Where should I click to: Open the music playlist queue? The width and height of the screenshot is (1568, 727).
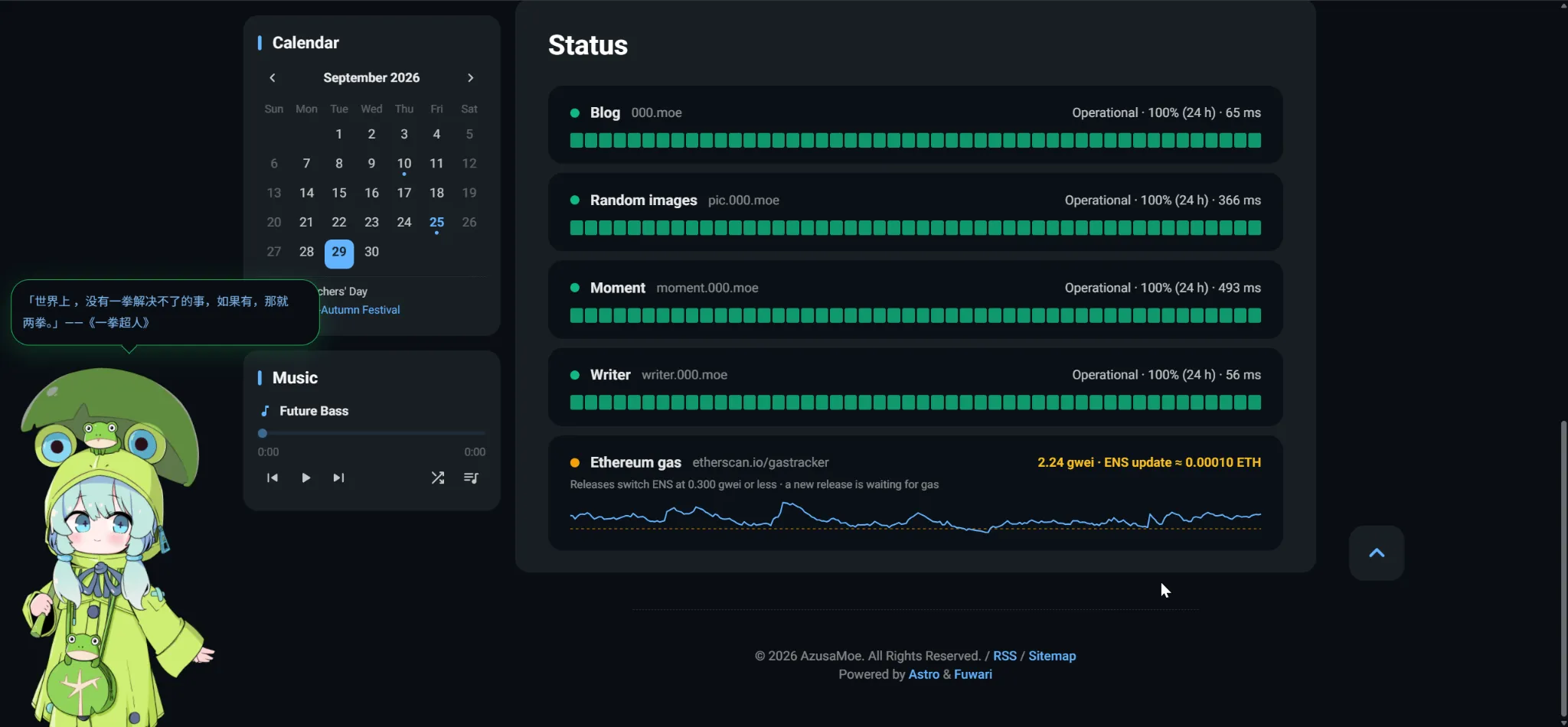point(471,478)
